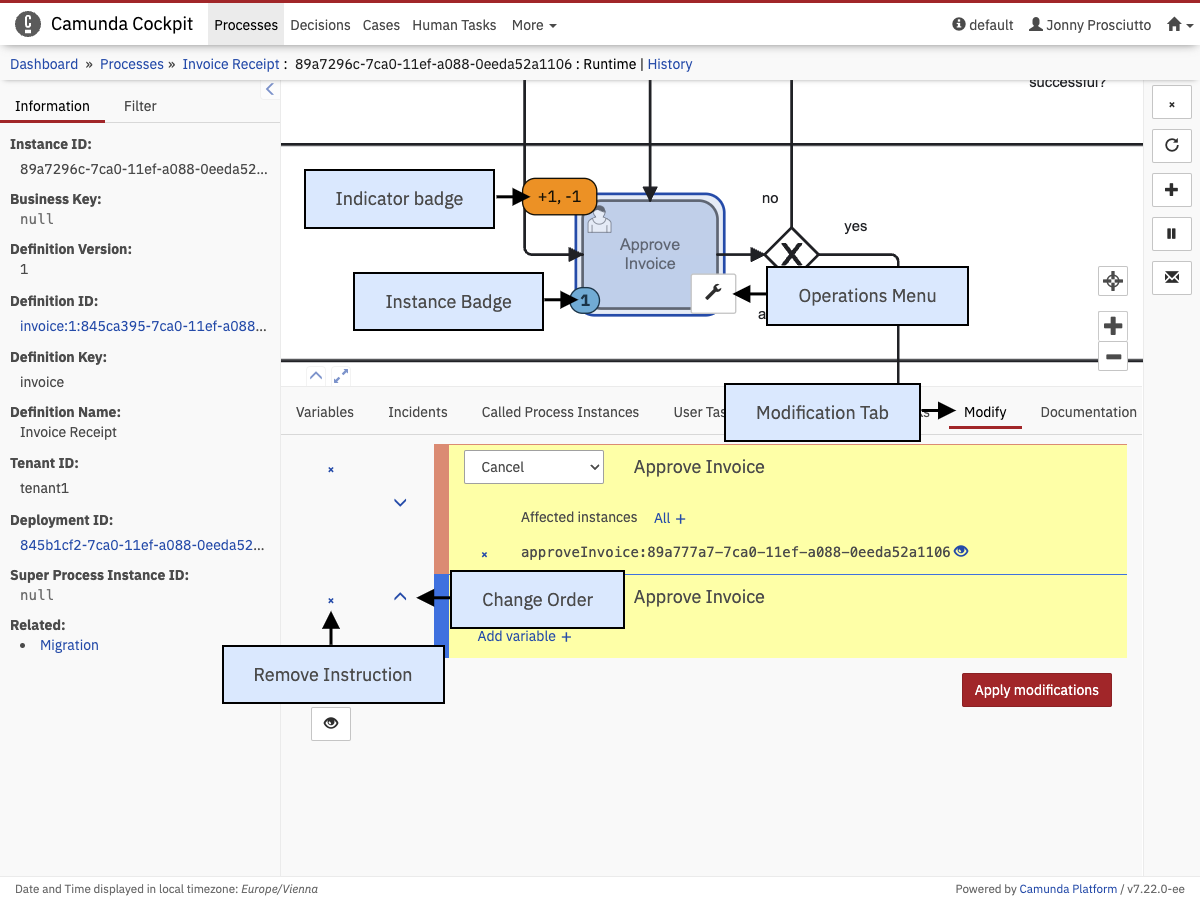Maximize the tabs panel with expand-arrows icon
This screenshot has width=1200, height=900.
[x=341, y=376]
